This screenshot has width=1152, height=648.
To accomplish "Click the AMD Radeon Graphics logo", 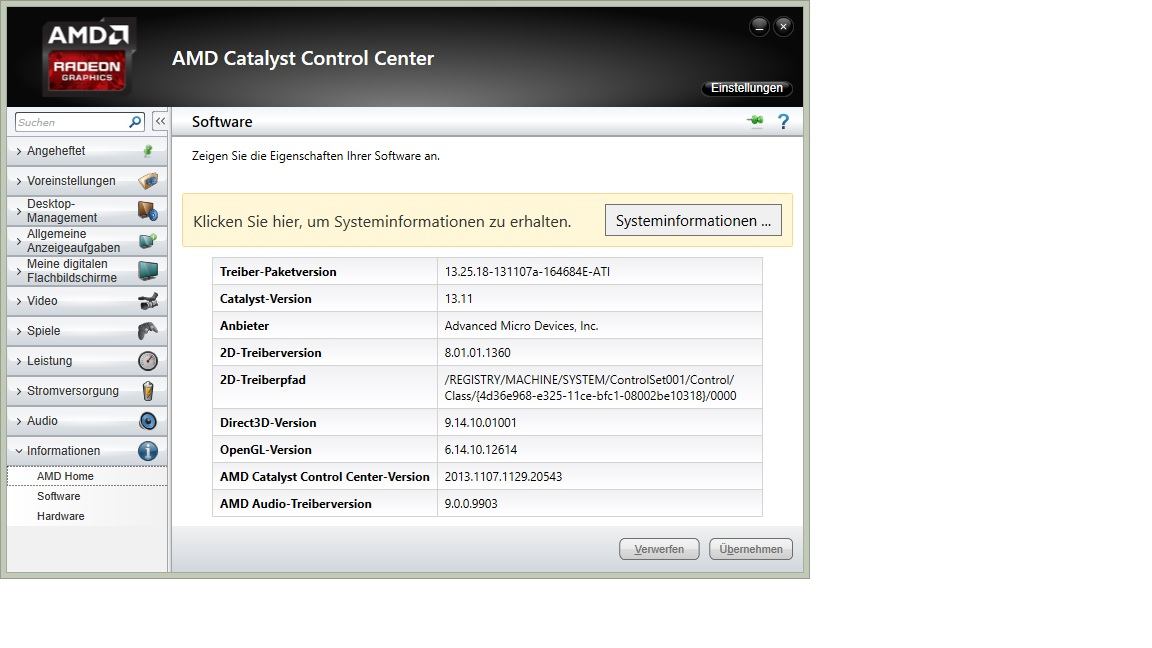I will click(89, 57).
